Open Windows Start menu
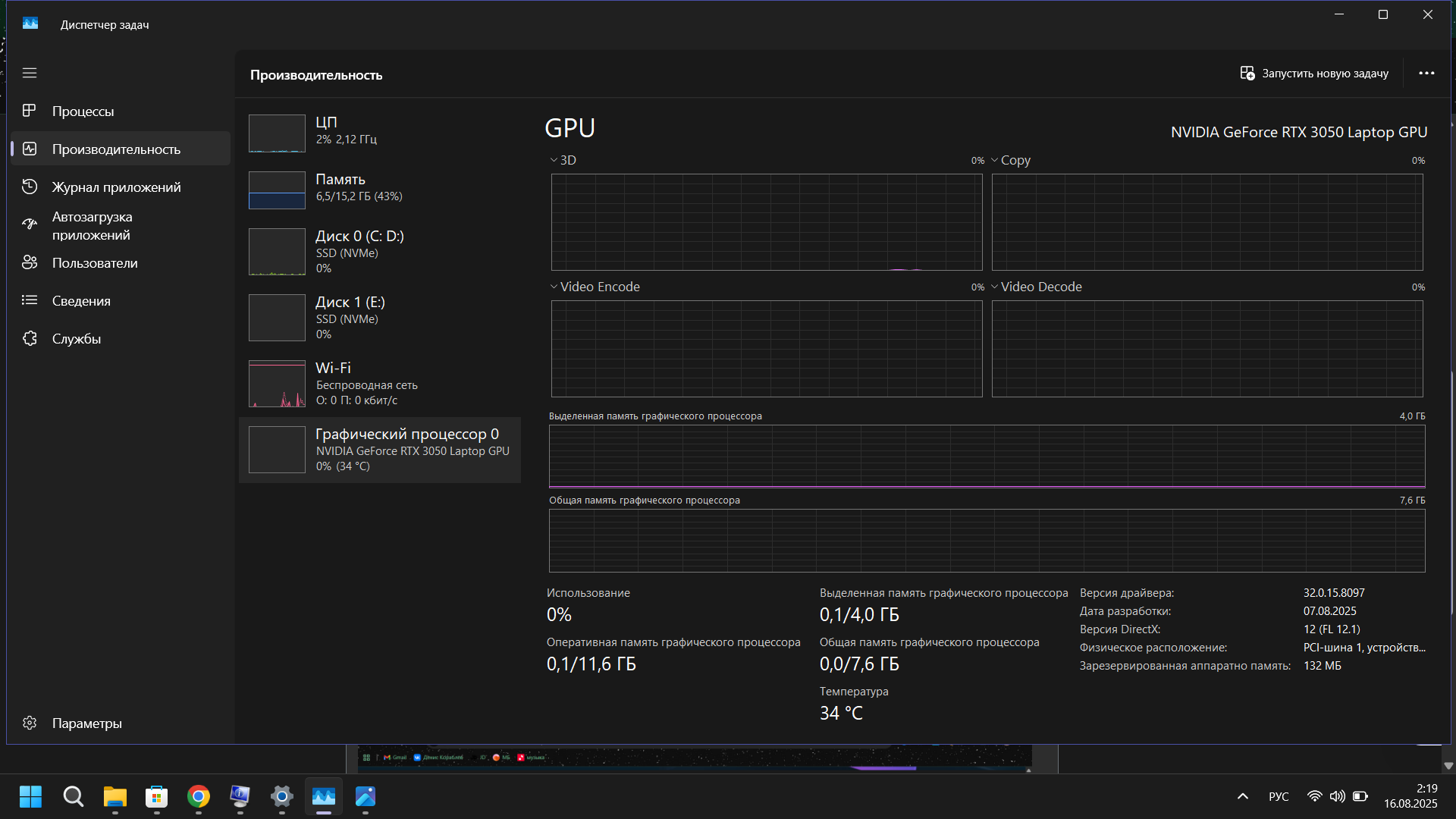Screen dimensions: 1456x819 pos(30,796)
